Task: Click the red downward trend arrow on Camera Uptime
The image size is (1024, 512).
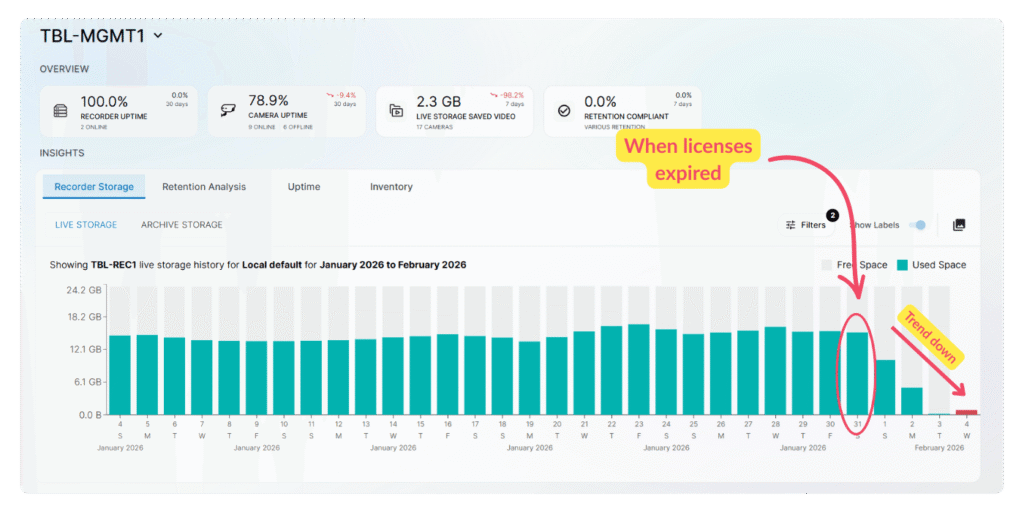Action: coord(329,94)
